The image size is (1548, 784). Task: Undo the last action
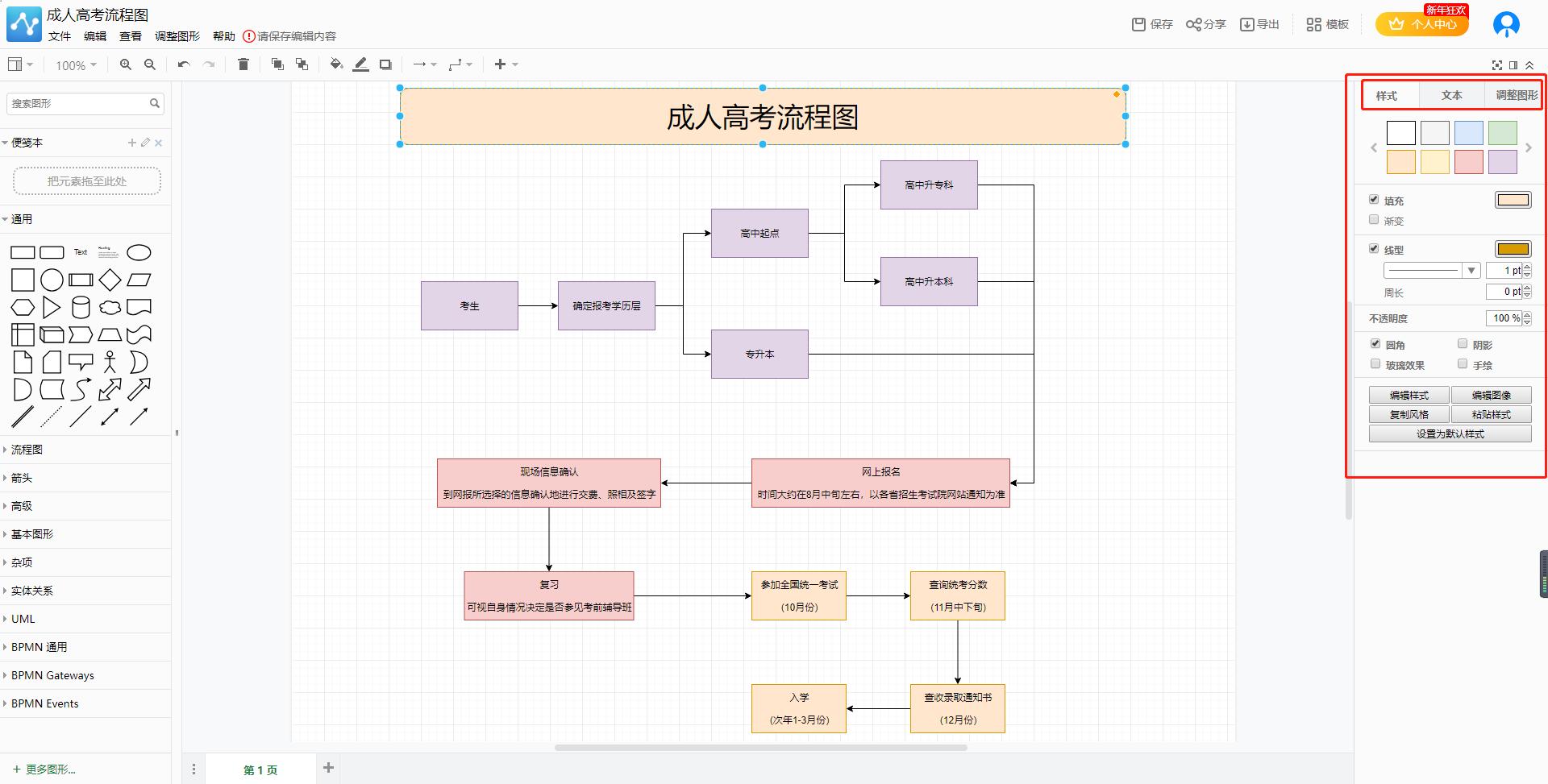click(x=183, y=64)
